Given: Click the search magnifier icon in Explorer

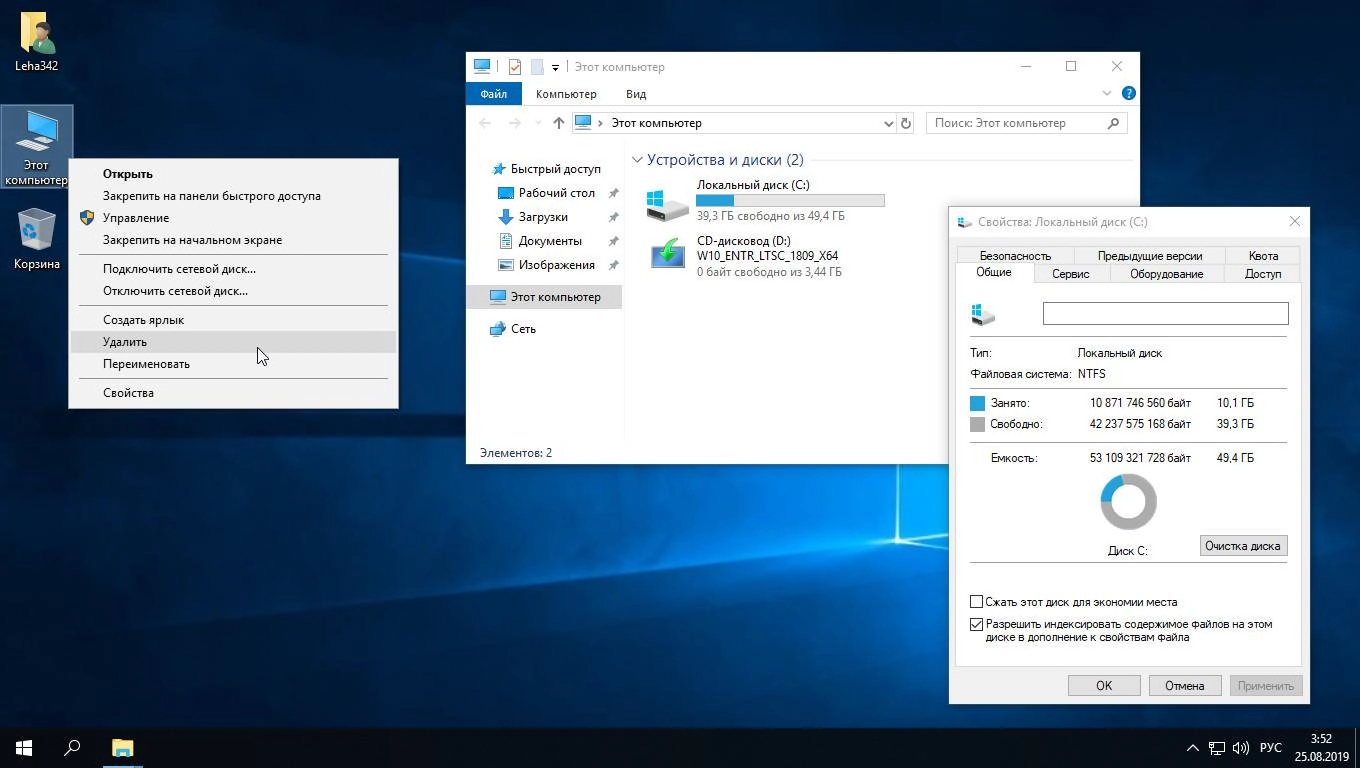Looking at the screenshot, I should [1113, 123].
